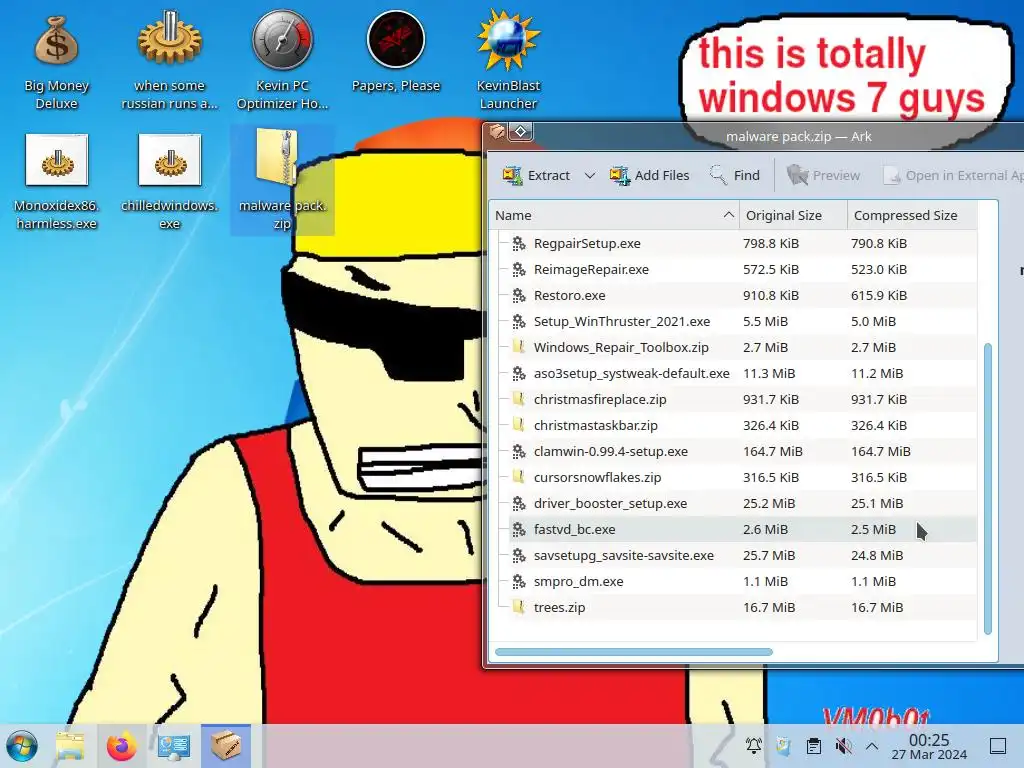Select the Papers, Please desktop icon
Screen dimensions: 1024x768
(396, 52)
